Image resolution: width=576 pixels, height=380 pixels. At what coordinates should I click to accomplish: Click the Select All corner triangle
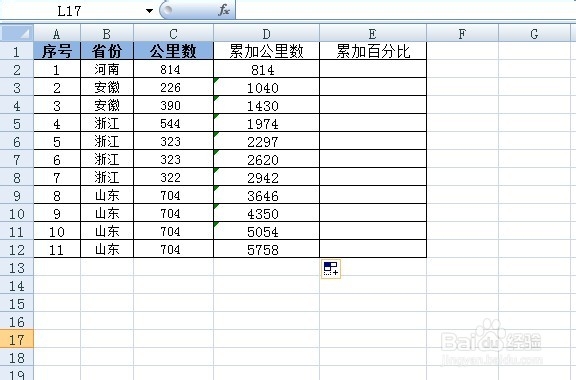tap(17, 33)
